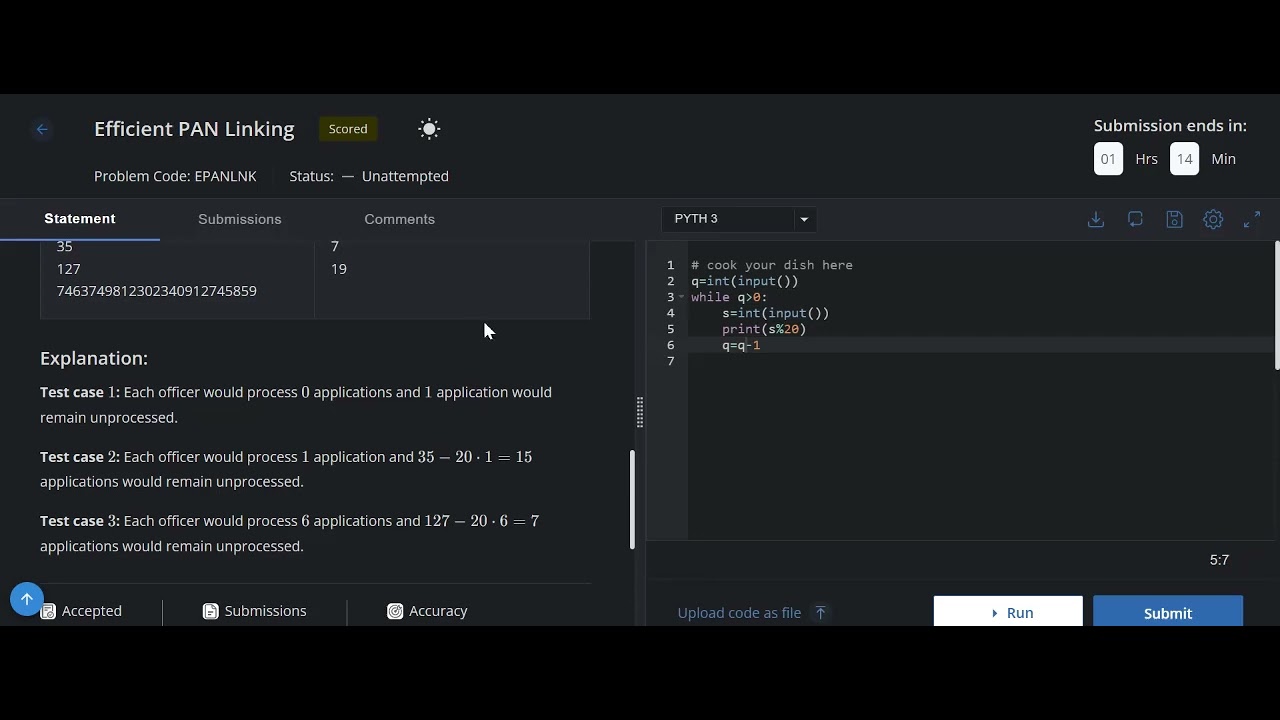Screen dimensions: 1280x720
Task: Click the sample output value '7'
Action: pos(335,247)
